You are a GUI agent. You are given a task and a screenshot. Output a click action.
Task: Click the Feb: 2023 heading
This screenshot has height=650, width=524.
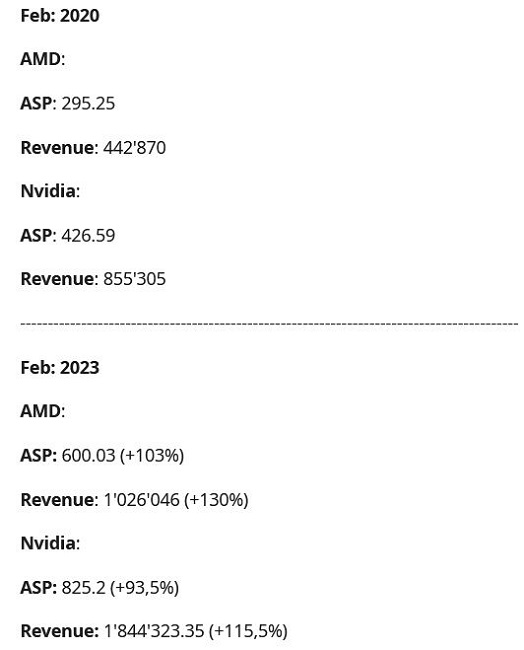tap(60, 368)
